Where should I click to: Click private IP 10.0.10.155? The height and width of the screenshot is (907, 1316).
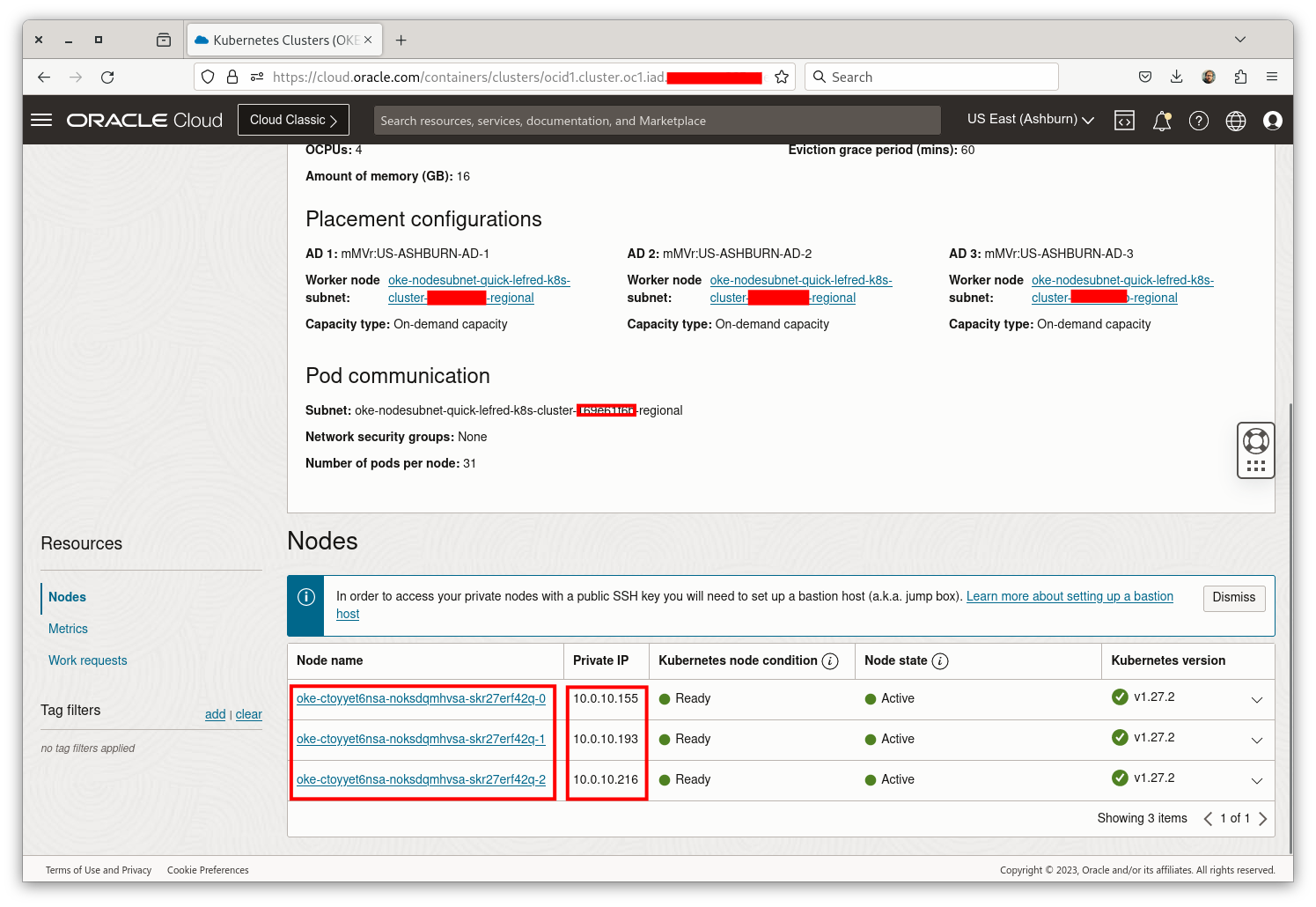(x=606, y=698)
